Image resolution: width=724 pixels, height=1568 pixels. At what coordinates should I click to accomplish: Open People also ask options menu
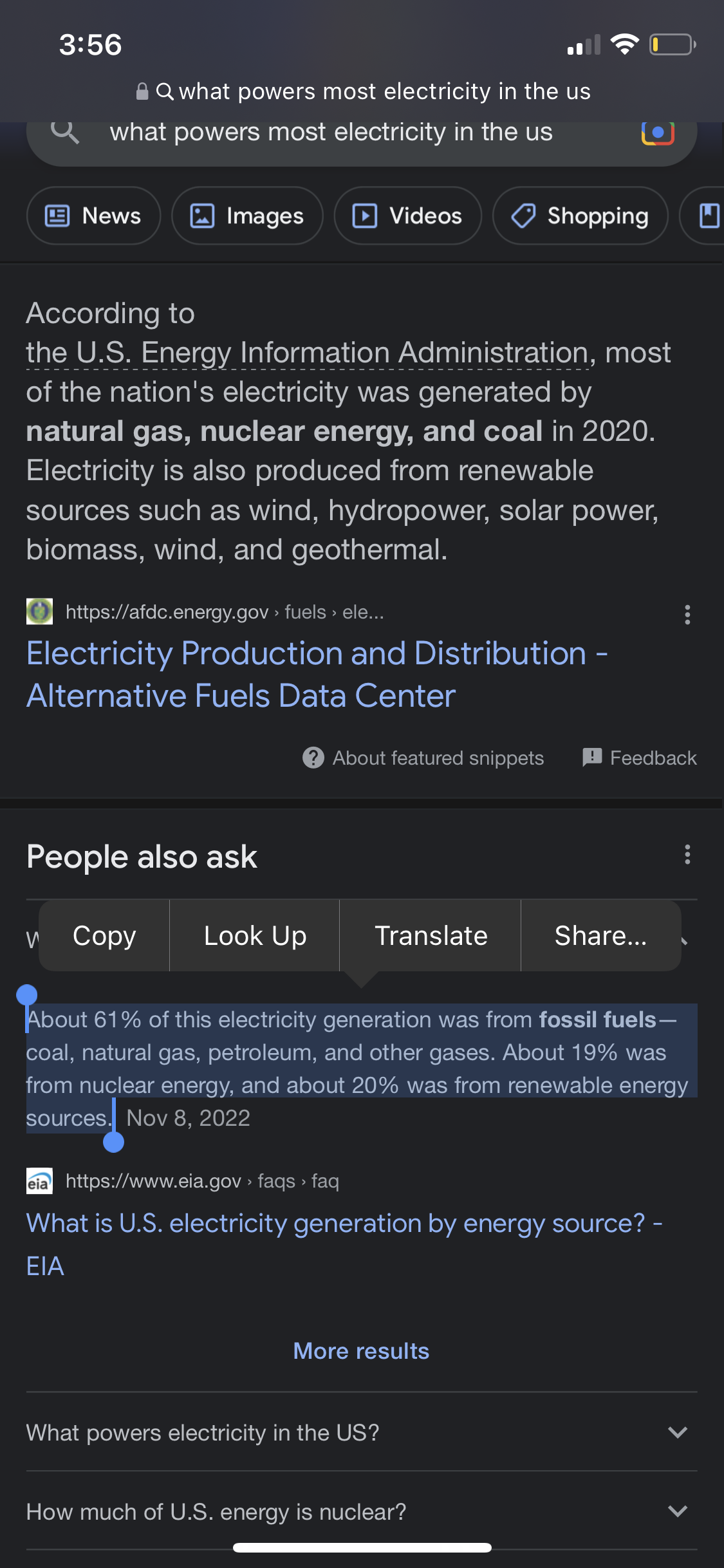[687, 855]
